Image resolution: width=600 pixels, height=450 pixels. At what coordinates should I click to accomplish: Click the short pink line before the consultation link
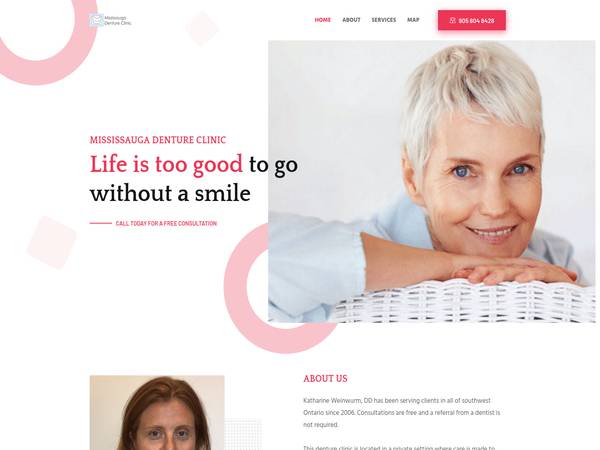(x=101, y=223)
